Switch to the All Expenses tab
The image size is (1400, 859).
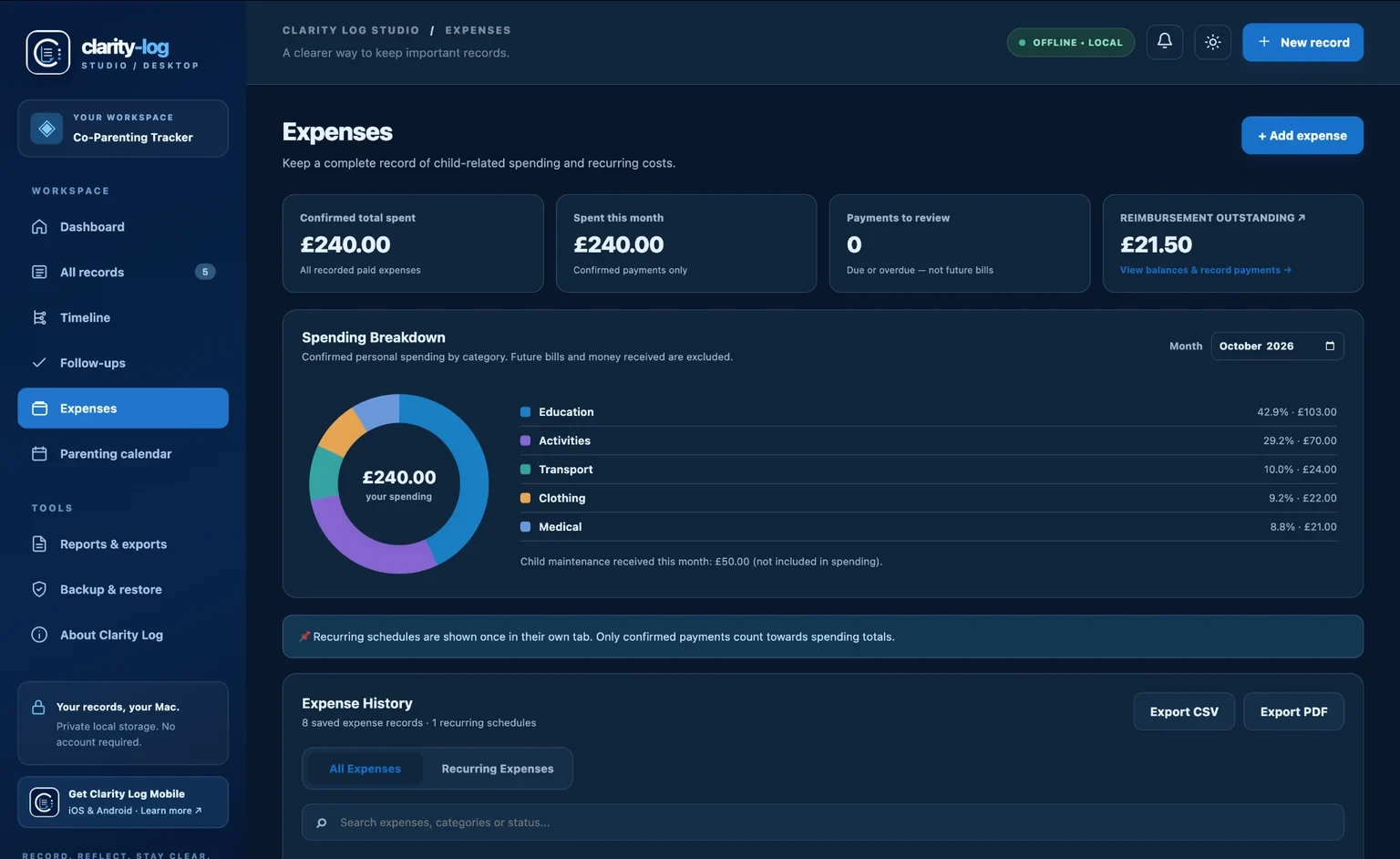[365, 769]
